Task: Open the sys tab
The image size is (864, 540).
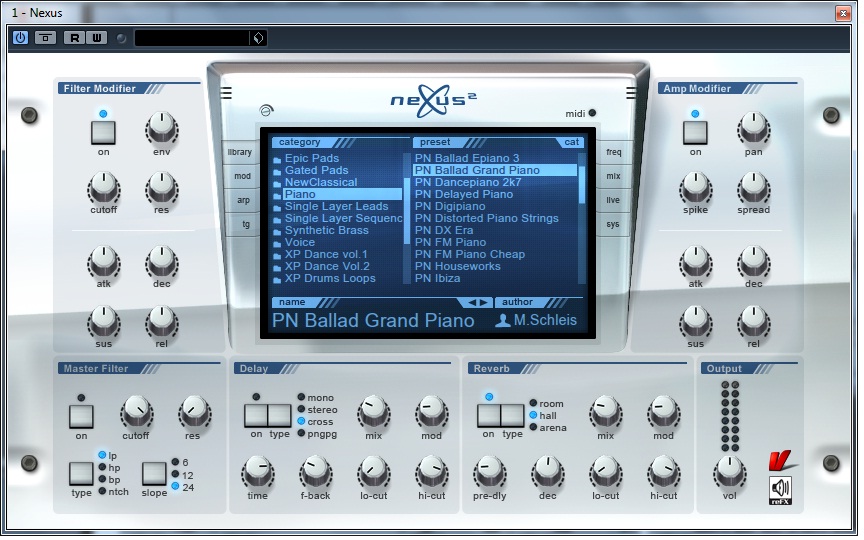Action: click(x=613, y=224)
